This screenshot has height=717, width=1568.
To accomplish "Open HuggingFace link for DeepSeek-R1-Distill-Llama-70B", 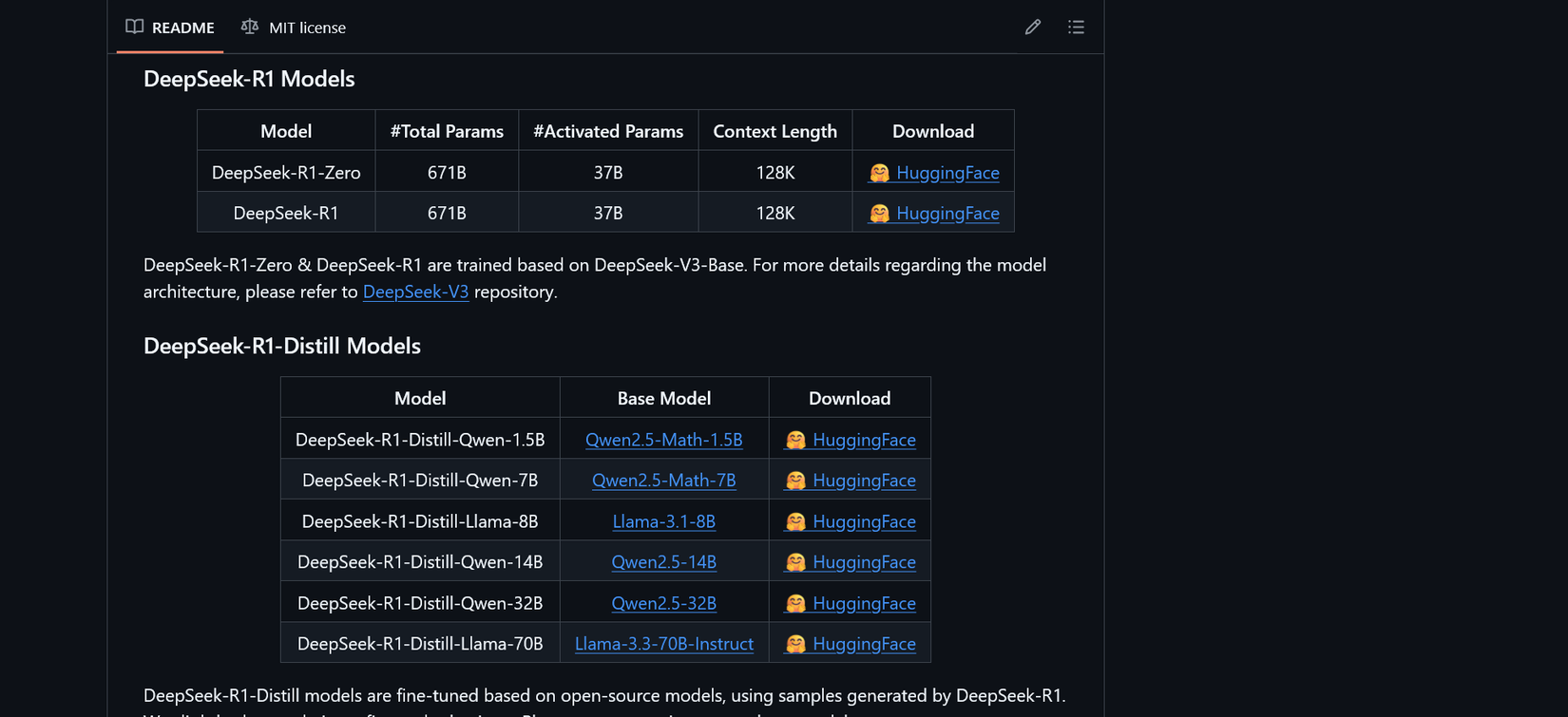I will (851, 644).
